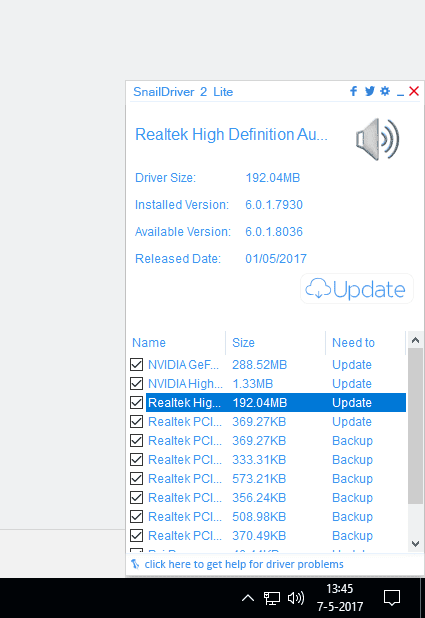Click the 356.24KB size cell
Image resolution: width=425 pixels, height=618 pixels.
[x=259, y=497]
